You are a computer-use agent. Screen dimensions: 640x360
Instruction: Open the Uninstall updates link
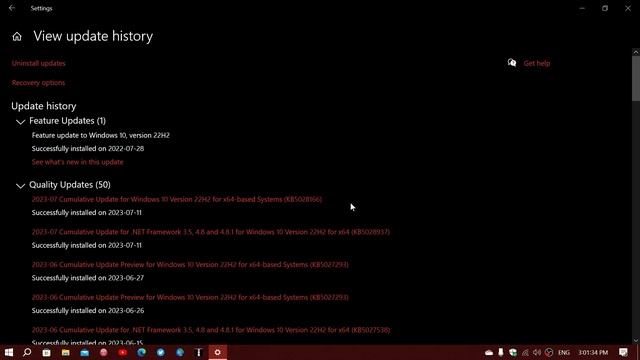click(x=38, y=63)
